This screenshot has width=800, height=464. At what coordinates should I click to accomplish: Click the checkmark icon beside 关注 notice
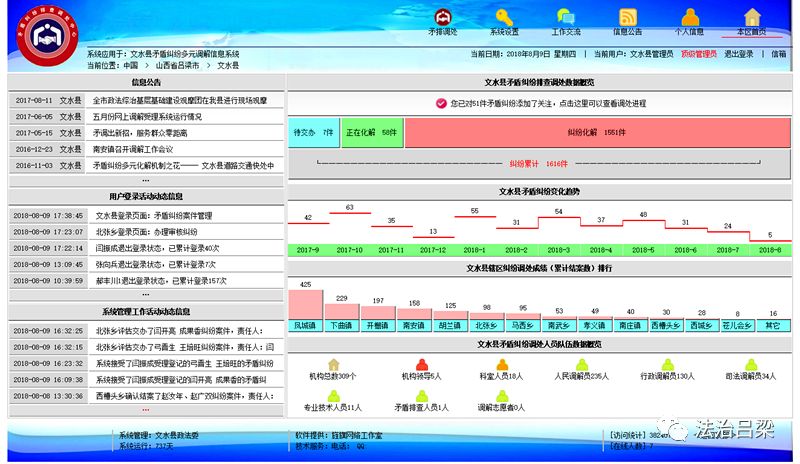(441, 103)
